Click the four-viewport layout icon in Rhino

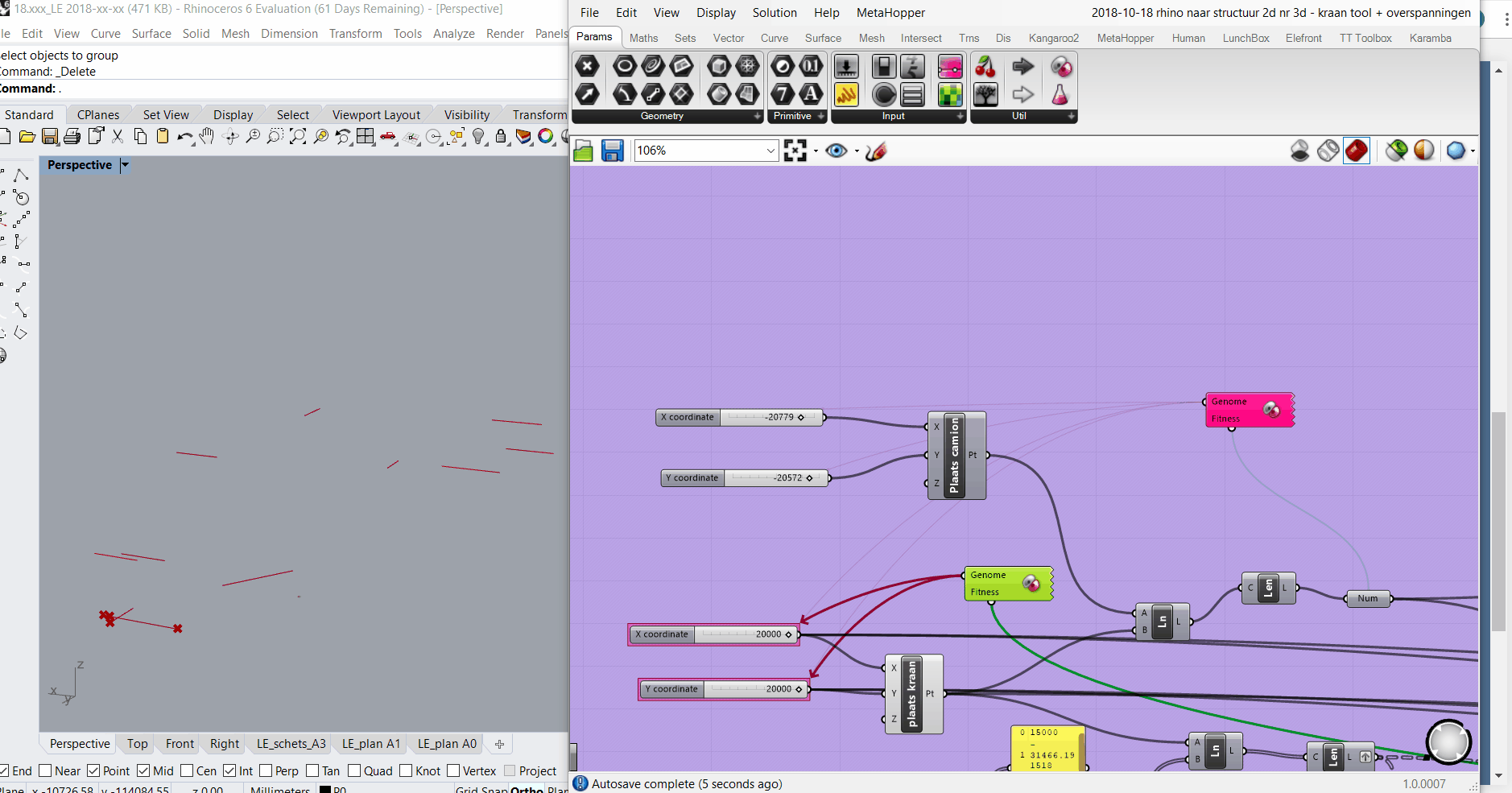click(x=366, y=136)
